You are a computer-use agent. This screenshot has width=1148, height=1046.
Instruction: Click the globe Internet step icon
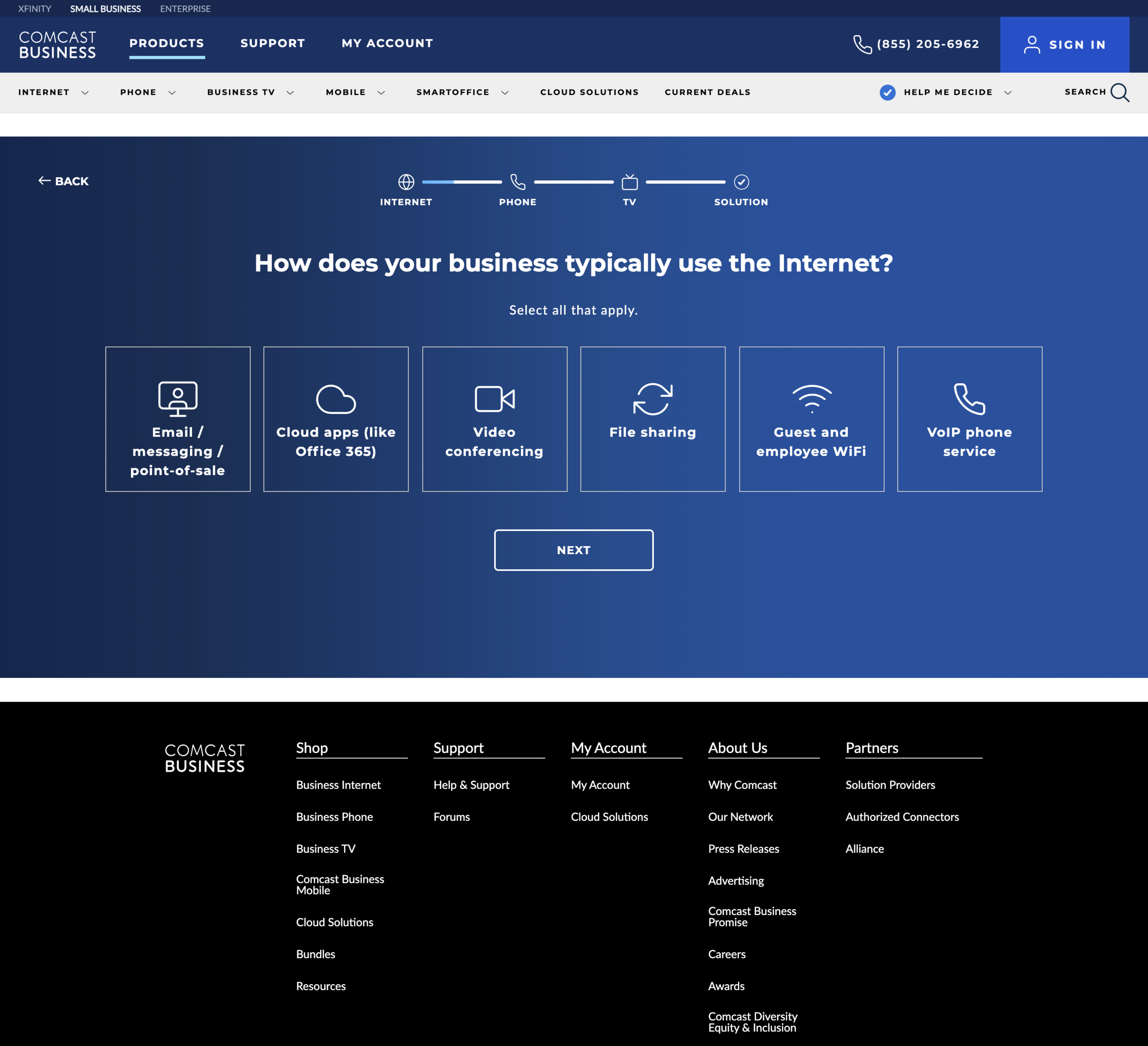(406, 182)
